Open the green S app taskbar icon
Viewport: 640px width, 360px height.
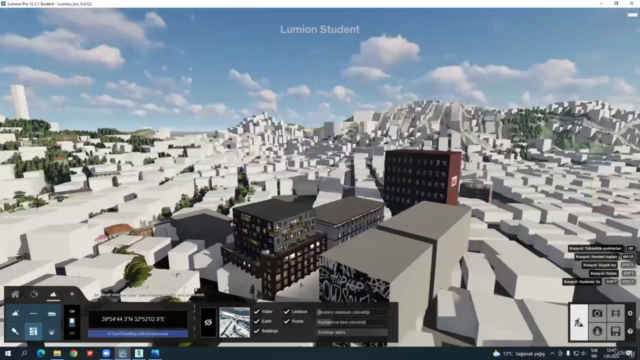[x=139, y=353]
